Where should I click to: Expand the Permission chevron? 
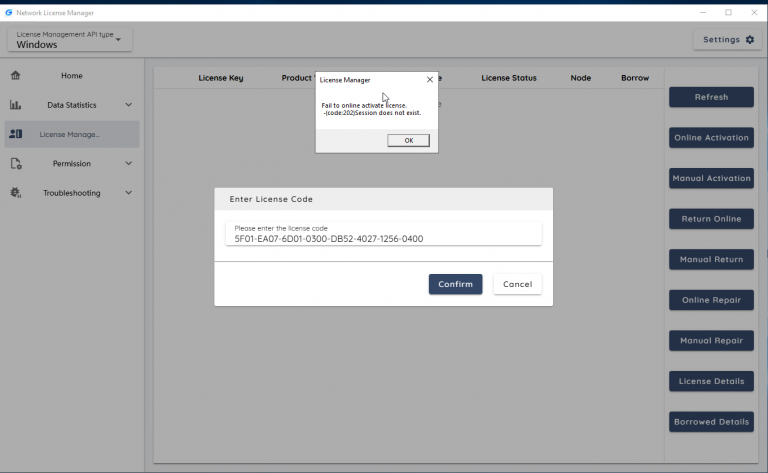pos(128,164)
